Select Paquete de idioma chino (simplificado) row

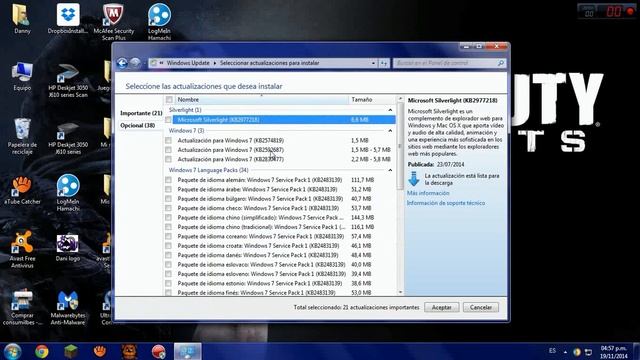click(280, 218)
